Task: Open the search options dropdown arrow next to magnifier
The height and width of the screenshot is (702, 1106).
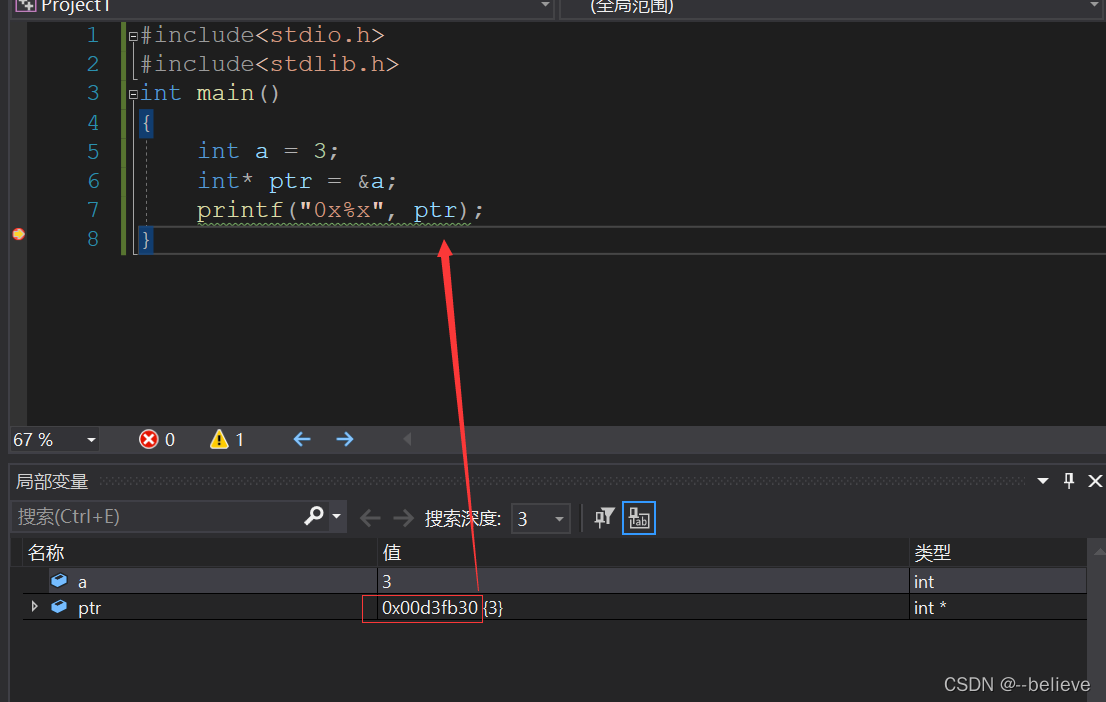Action: [x=336, y=516]
